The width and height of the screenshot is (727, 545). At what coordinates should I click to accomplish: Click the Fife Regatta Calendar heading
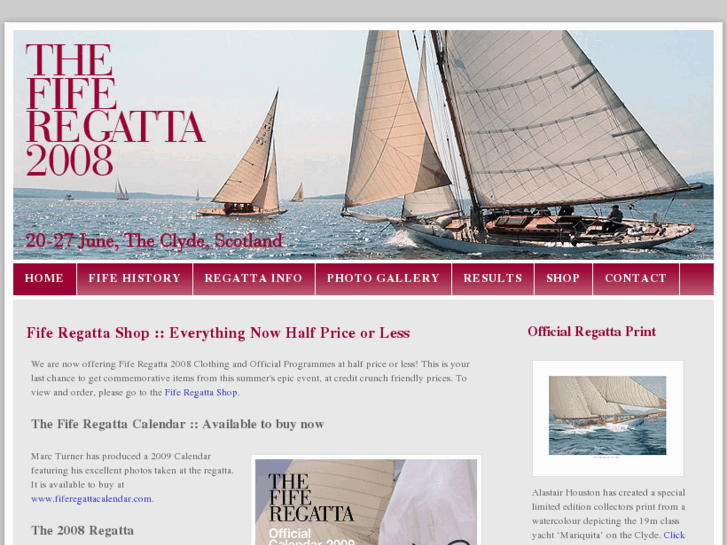coord(178,424)
